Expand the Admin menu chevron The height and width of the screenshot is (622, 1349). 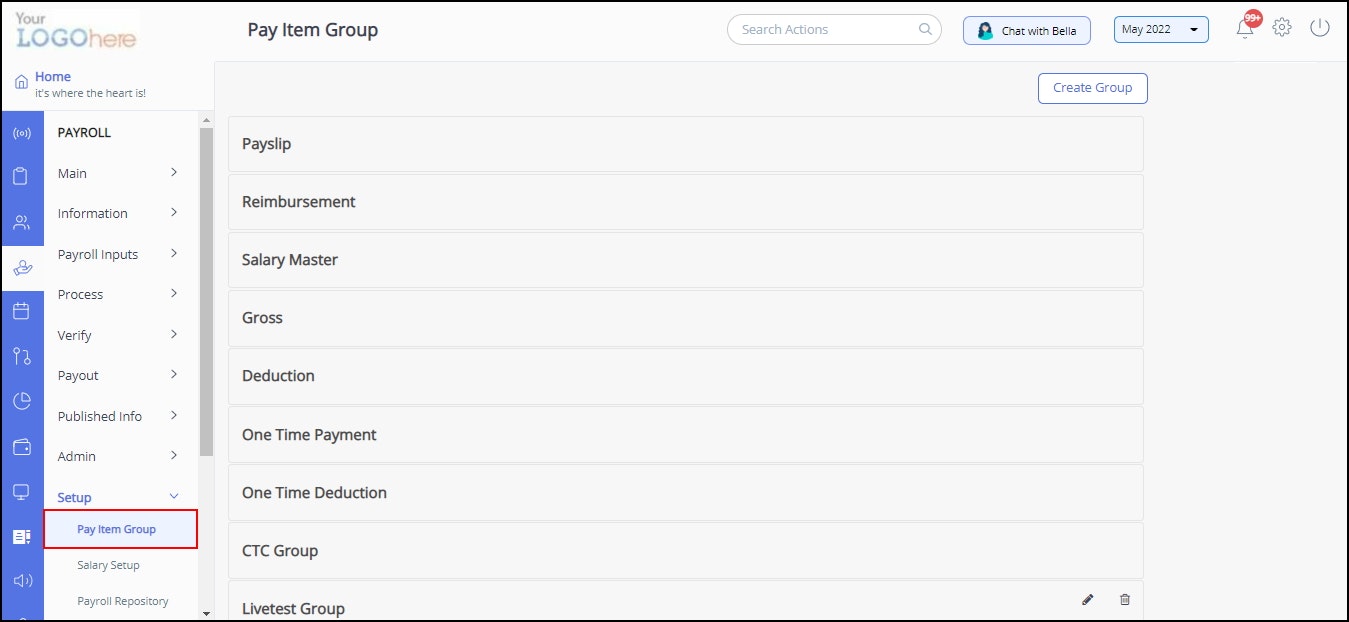[x=174, y=455]
